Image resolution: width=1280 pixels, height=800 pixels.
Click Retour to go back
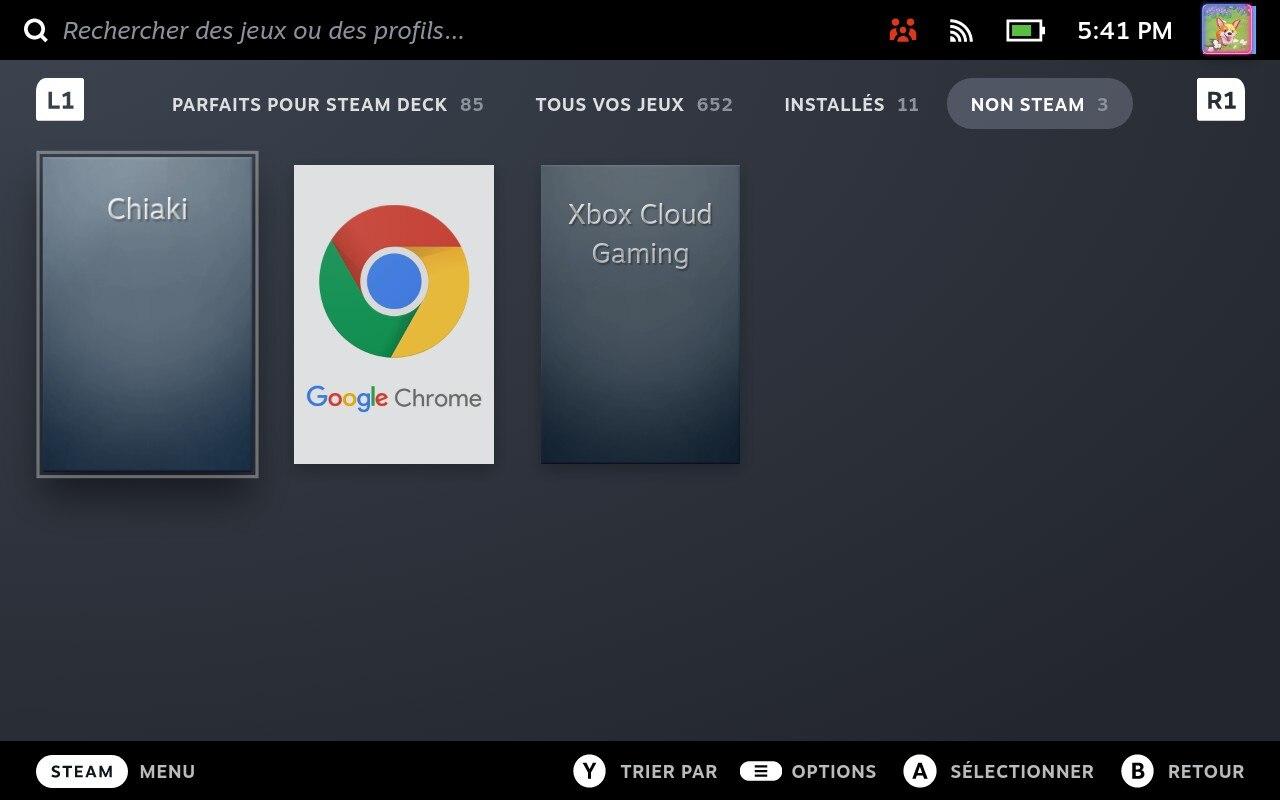(1206, 772)
